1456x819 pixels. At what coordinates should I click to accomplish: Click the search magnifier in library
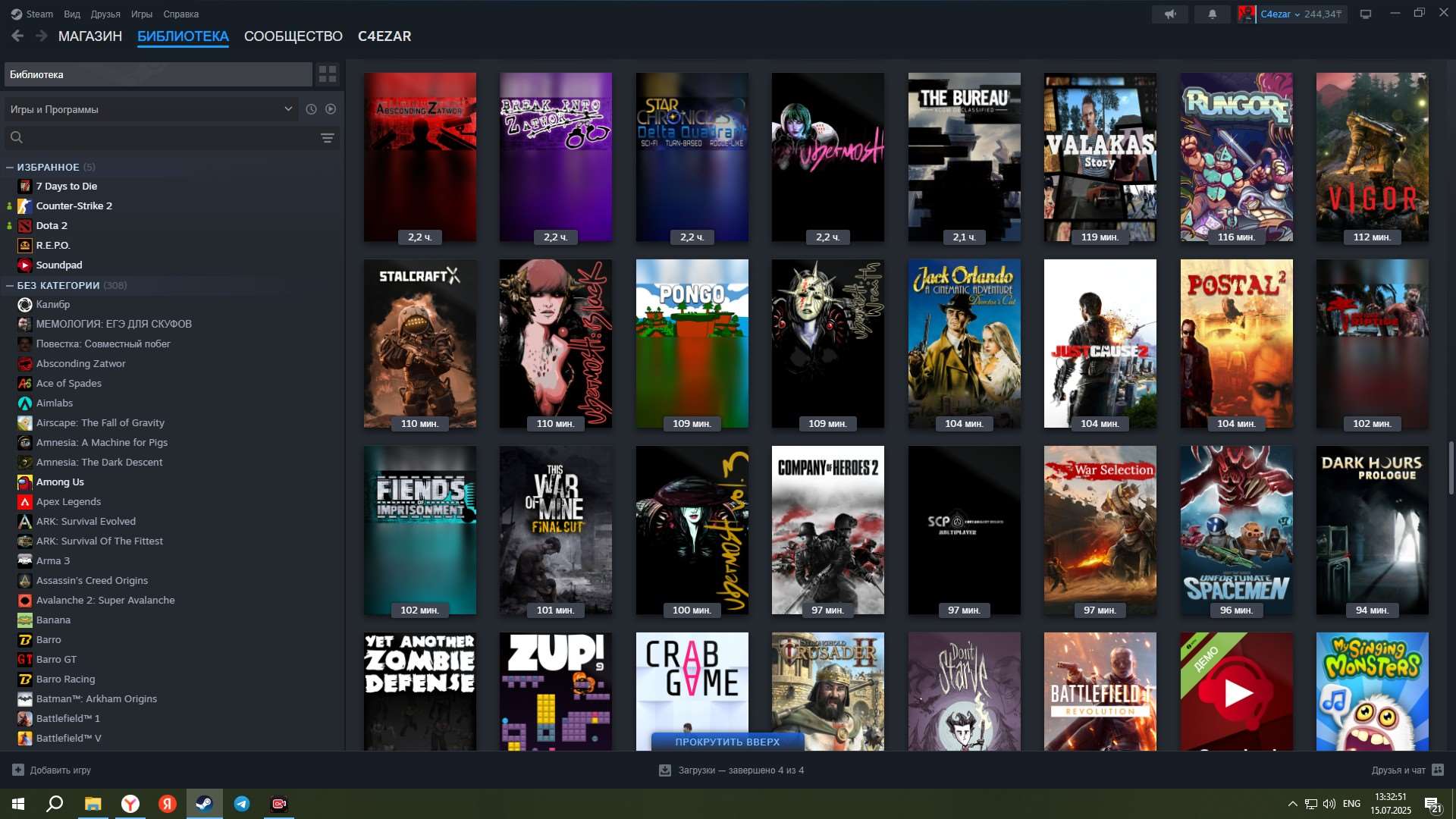(17, 137)
